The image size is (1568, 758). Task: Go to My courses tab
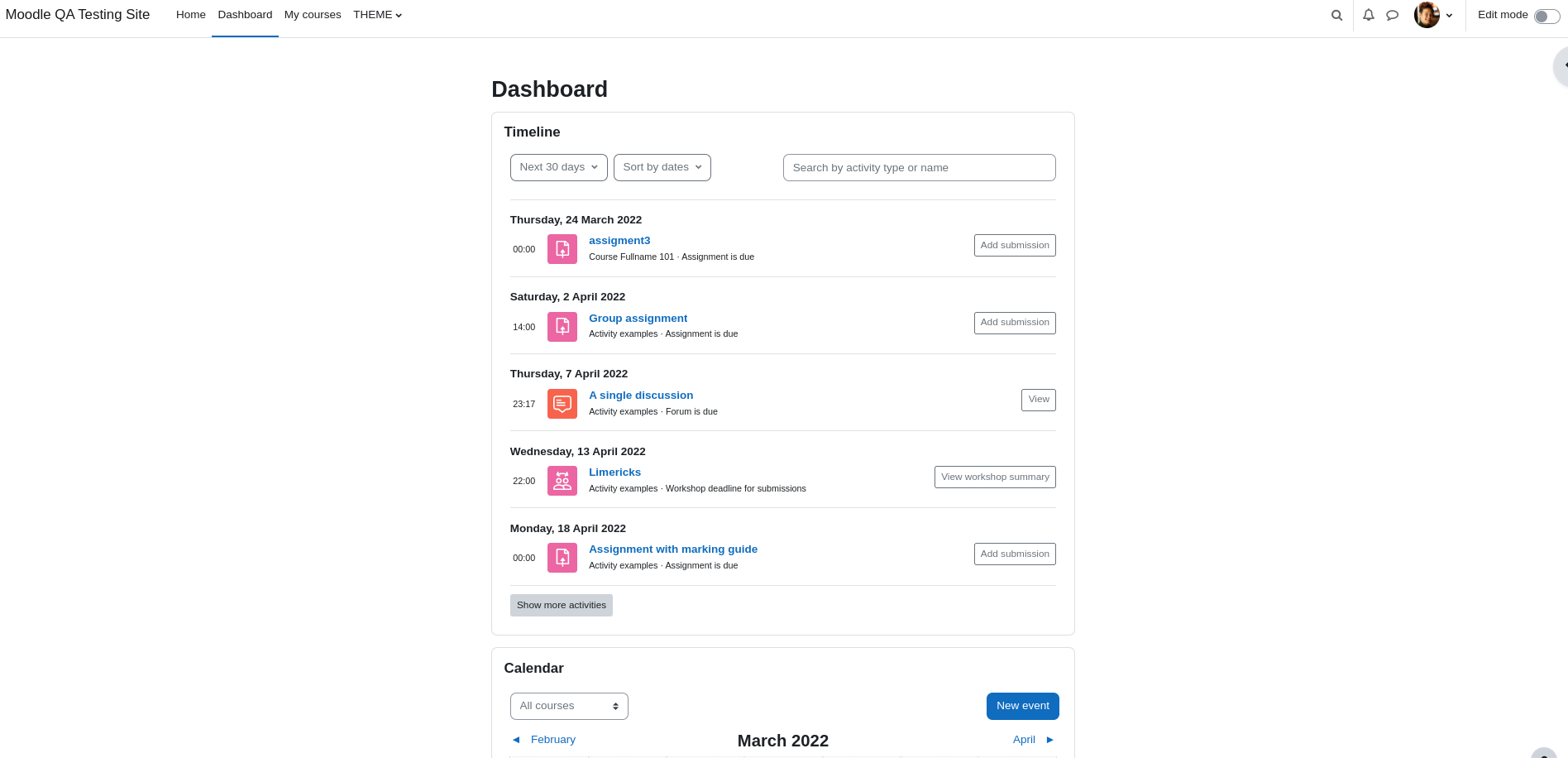click(313, 15)
